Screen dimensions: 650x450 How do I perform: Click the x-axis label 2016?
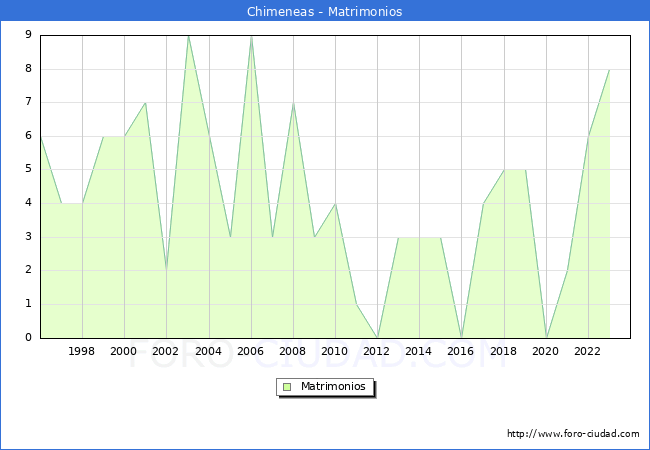(461, 351)
